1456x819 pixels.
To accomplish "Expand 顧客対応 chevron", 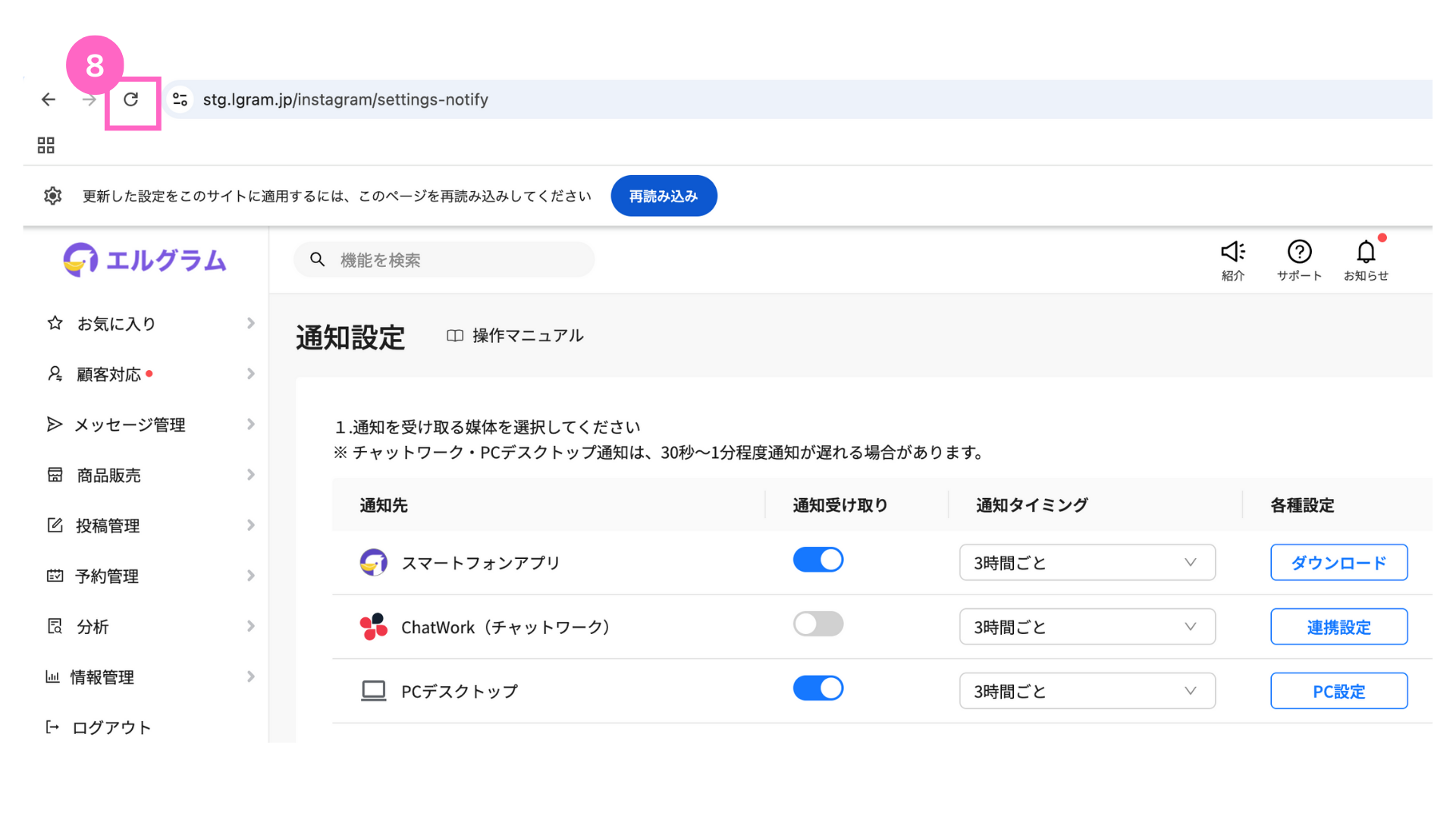I will pyautogui.click(x=251, y=374).
